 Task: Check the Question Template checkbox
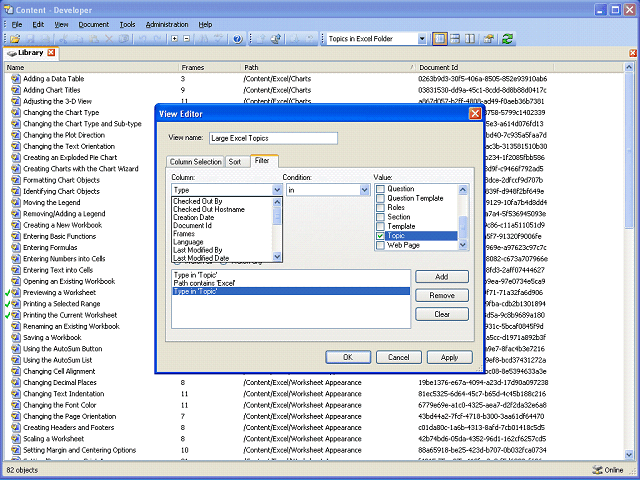pos(380,198)
